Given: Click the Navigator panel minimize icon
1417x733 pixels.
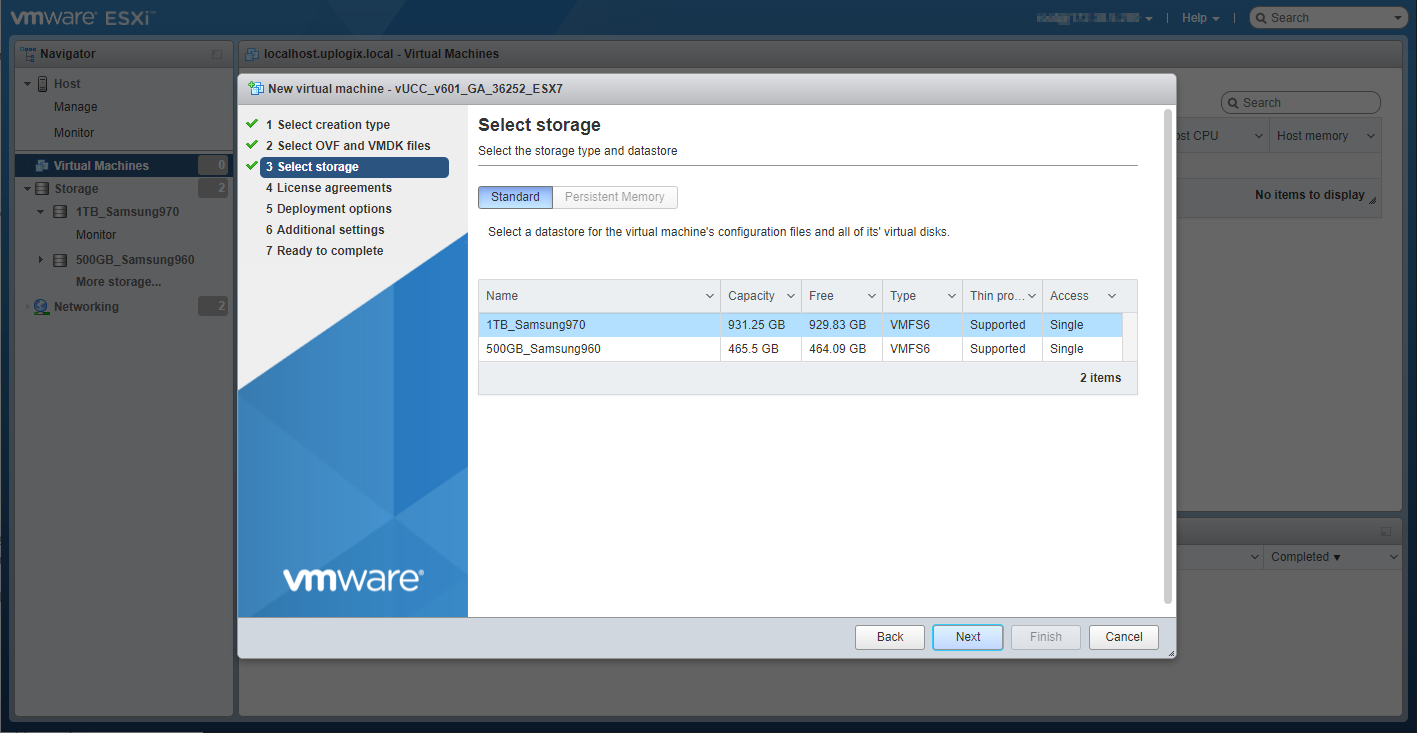Looking at the screenshot, I should click(217, 54).
